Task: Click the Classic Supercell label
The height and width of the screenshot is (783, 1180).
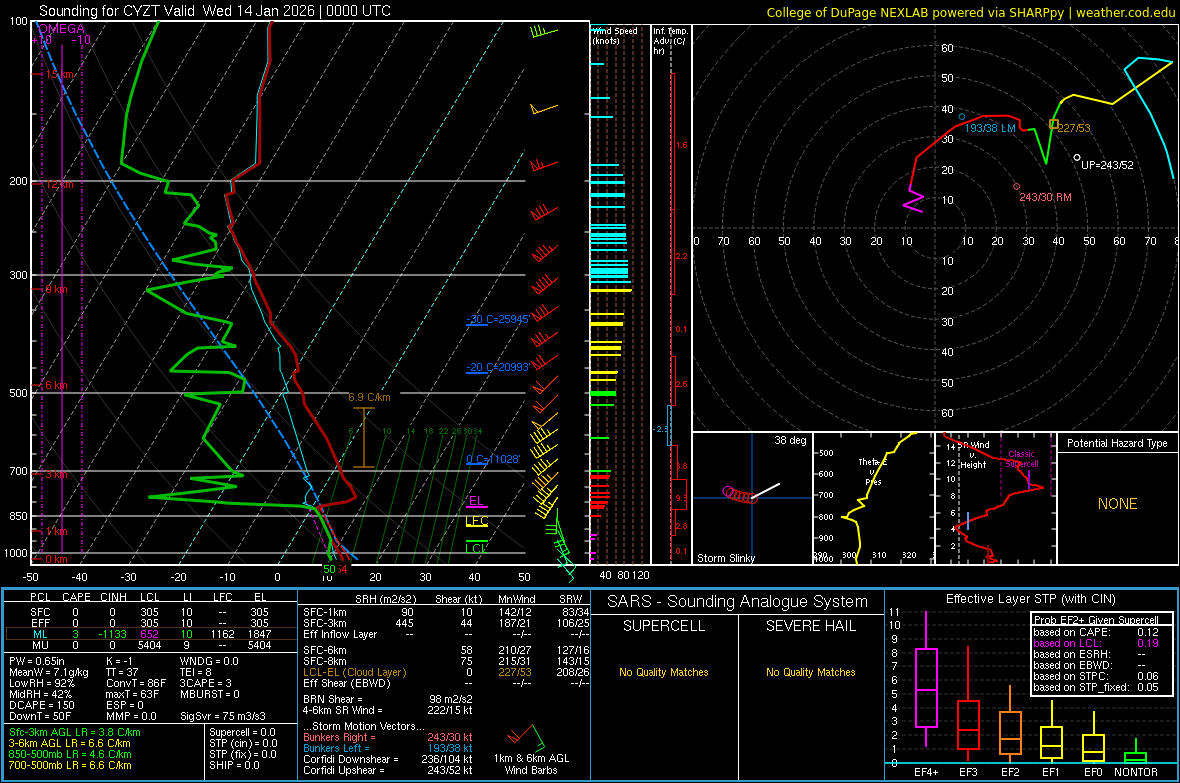Action: tap(1021, 459)
